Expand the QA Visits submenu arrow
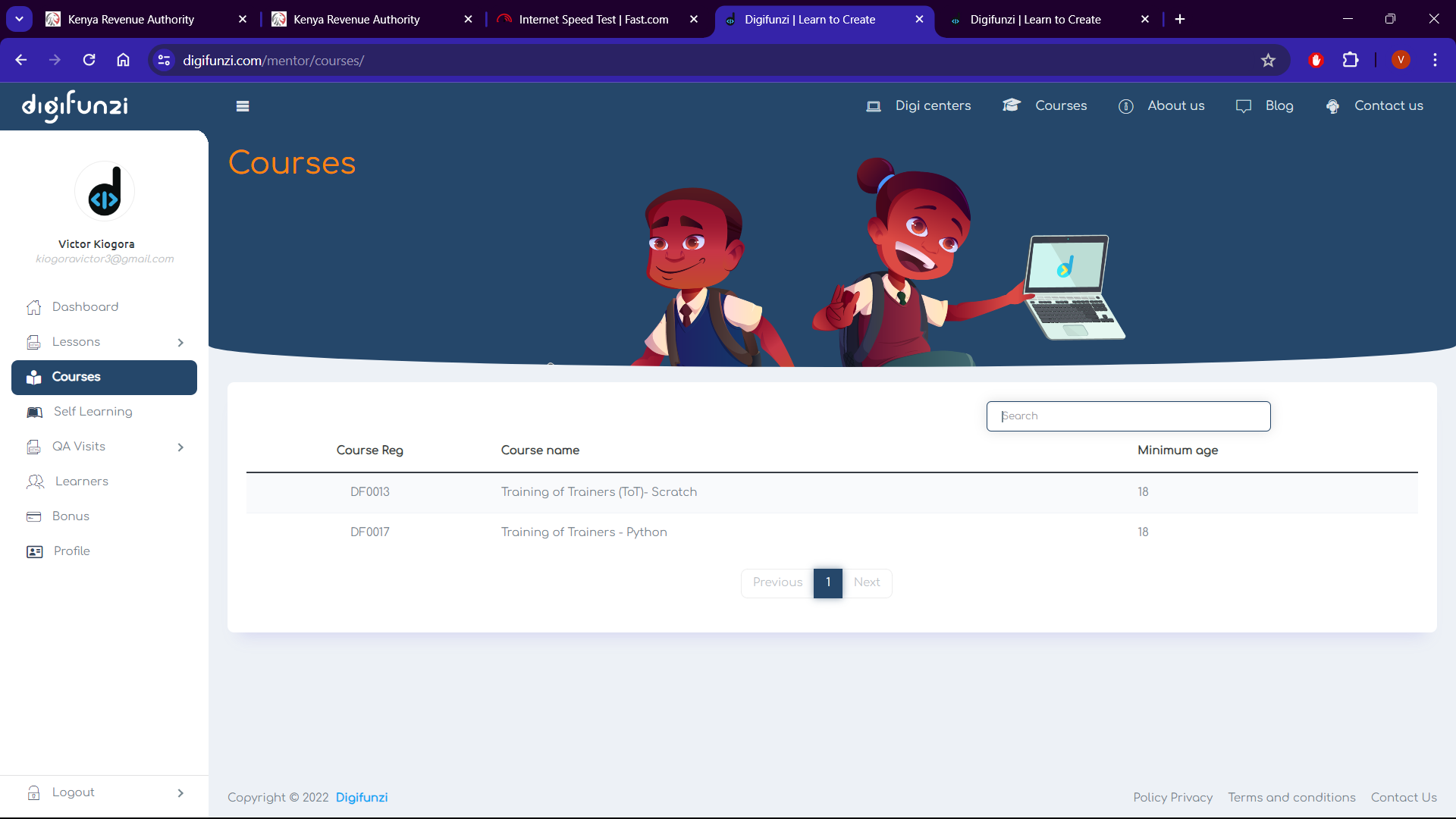Image resolution: width=1456 pixels, height=819 pixels. [180, 447]
